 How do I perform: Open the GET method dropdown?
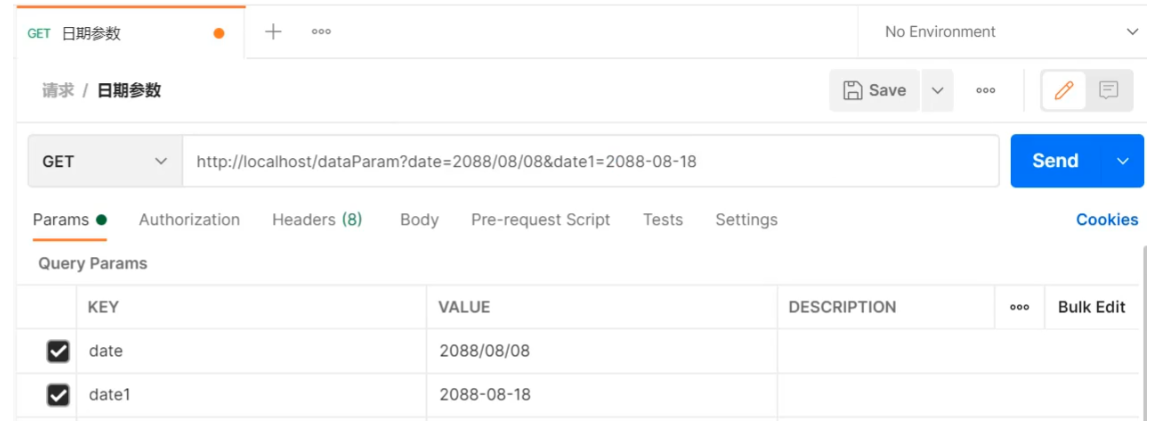coord(105,161)
